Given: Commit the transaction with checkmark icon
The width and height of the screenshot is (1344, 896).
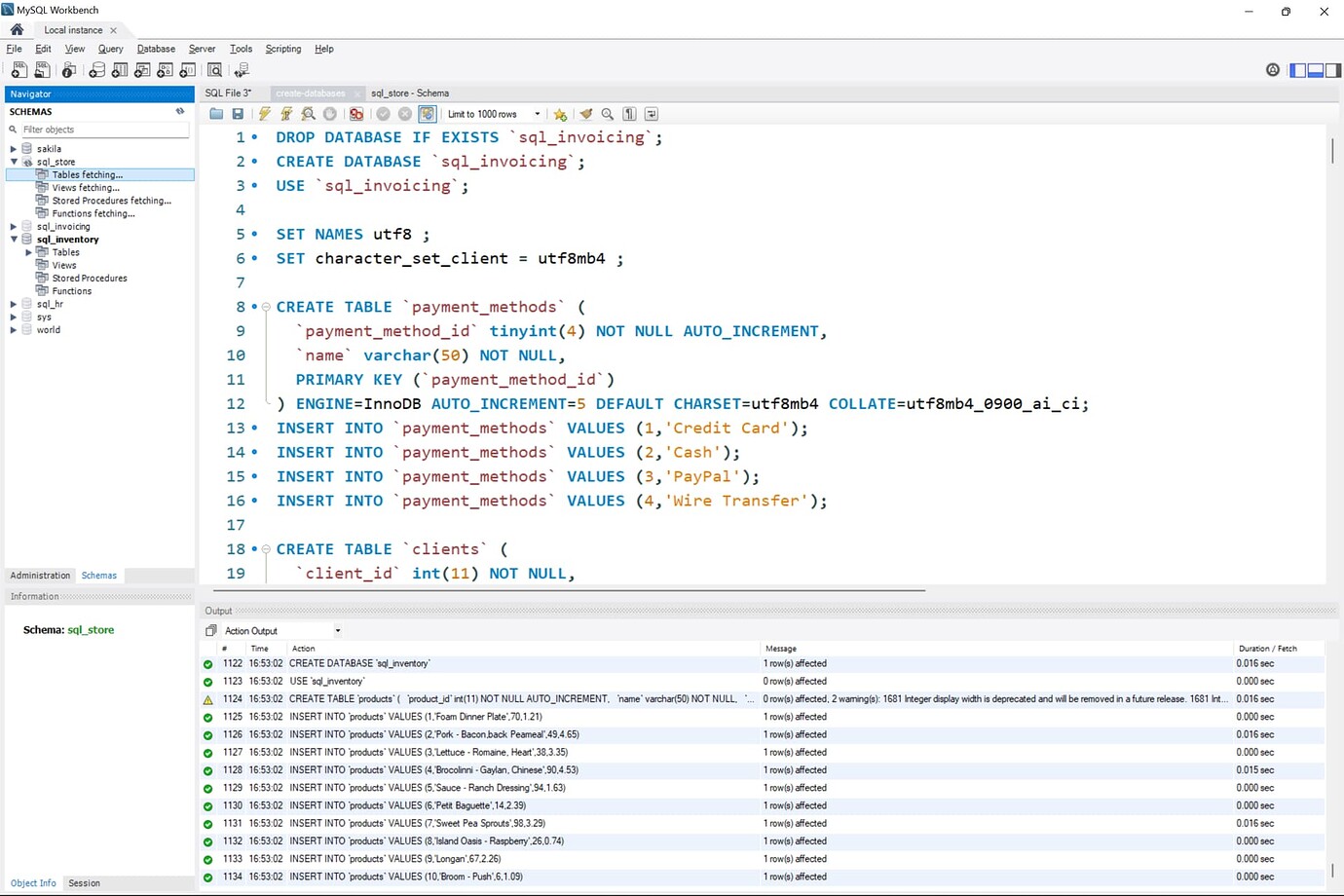Looking at the screenshot, I should click(384, 114).
